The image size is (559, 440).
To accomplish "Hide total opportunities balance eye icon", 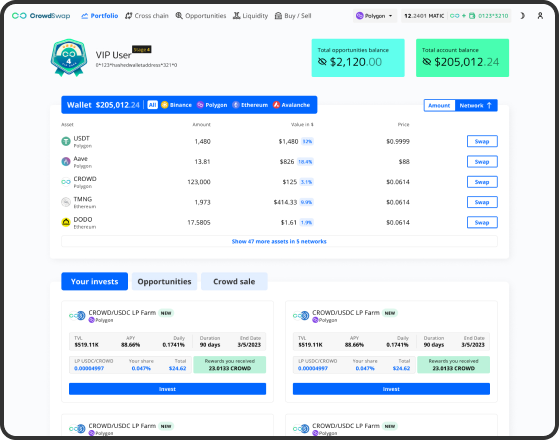I will click(322, 62).
